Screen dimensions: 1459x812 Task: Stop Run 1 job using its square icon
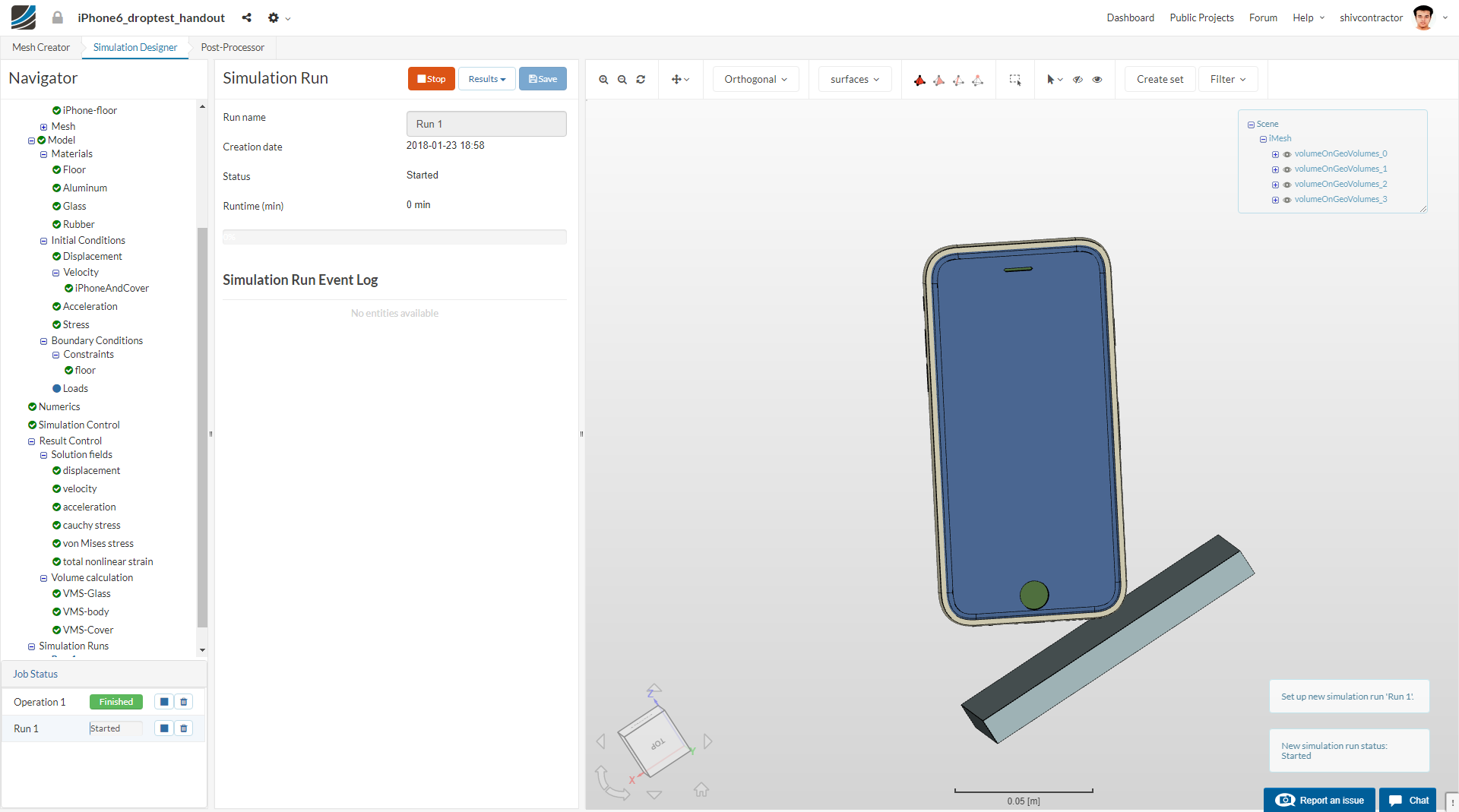click(164, 728)
